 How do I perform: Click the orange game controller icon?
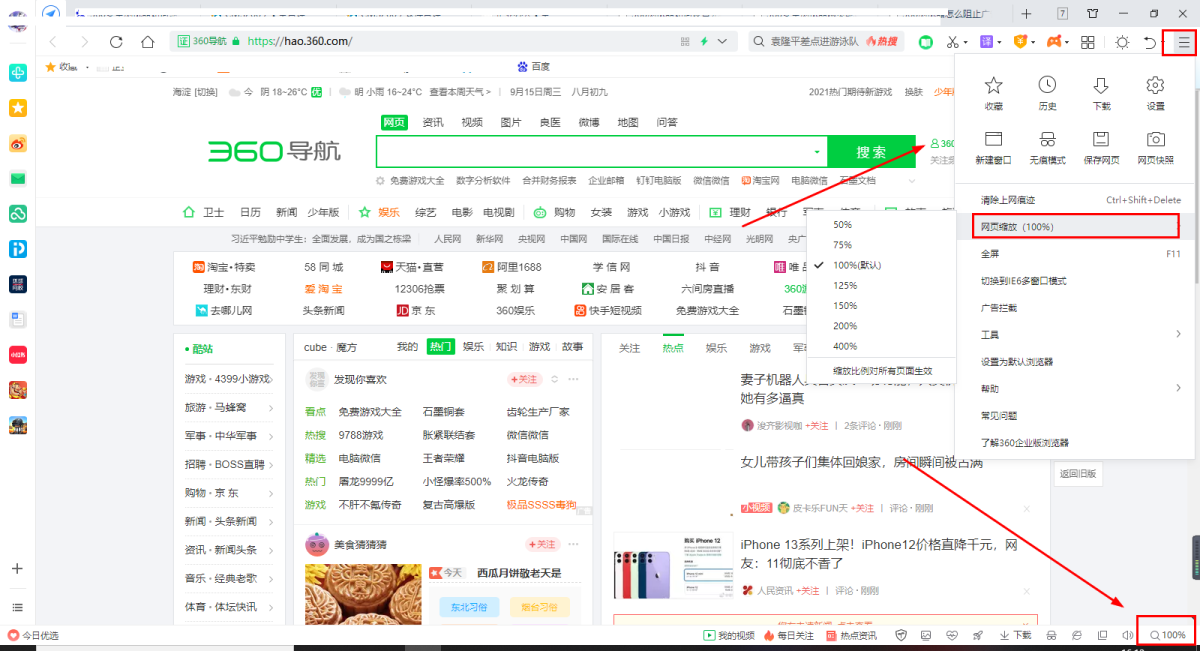(1053, 42)
